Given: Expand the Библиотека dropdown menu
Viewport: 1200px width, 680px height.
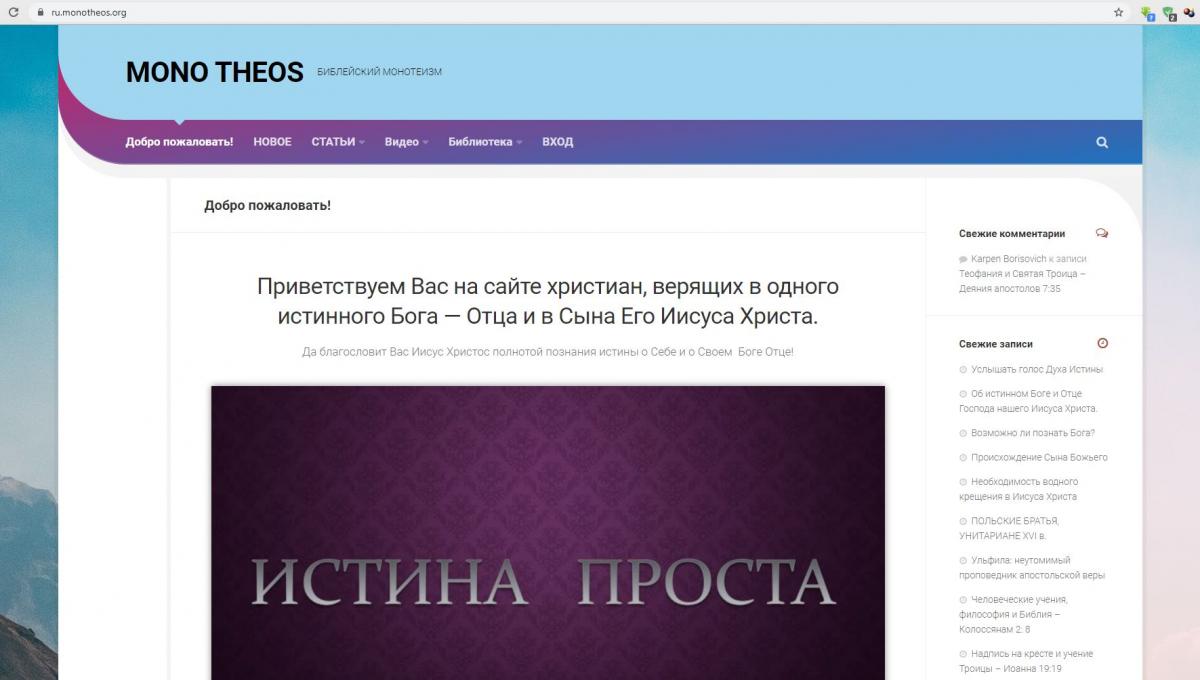Looking at the screenshot, I should point(485,142).
